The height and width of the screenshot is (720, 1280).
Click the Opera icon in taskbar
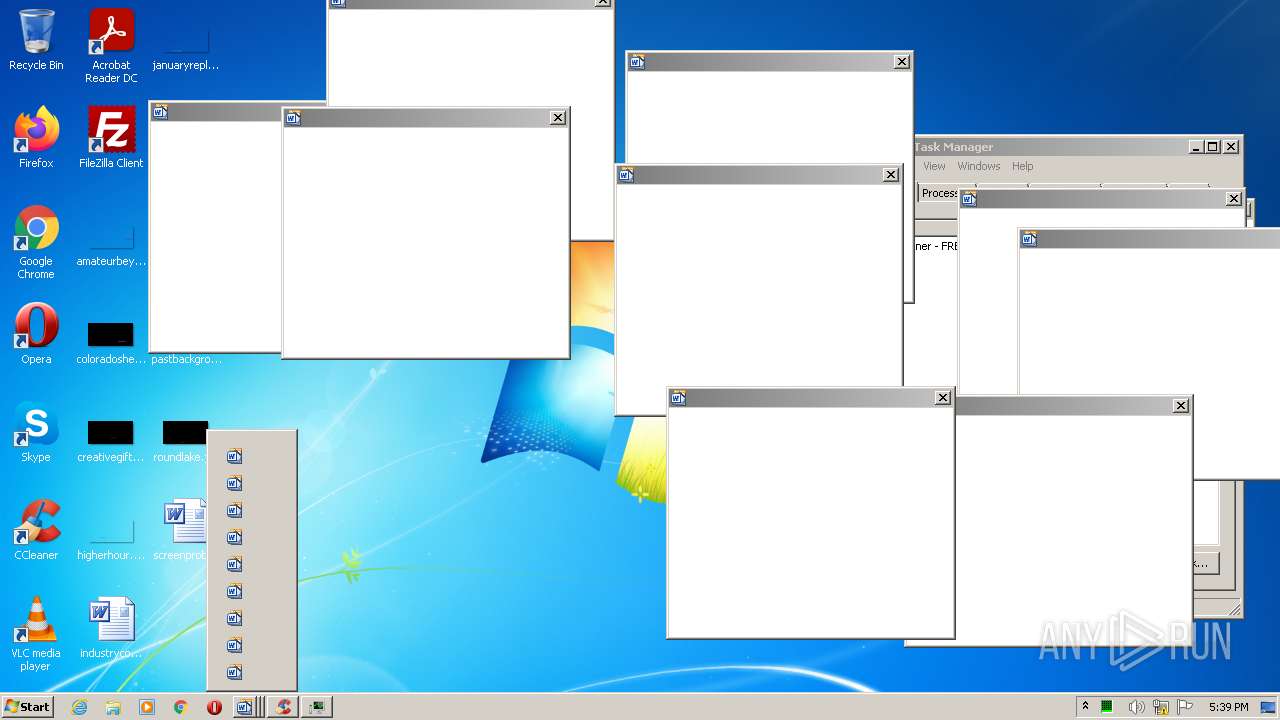pos(214,707)
